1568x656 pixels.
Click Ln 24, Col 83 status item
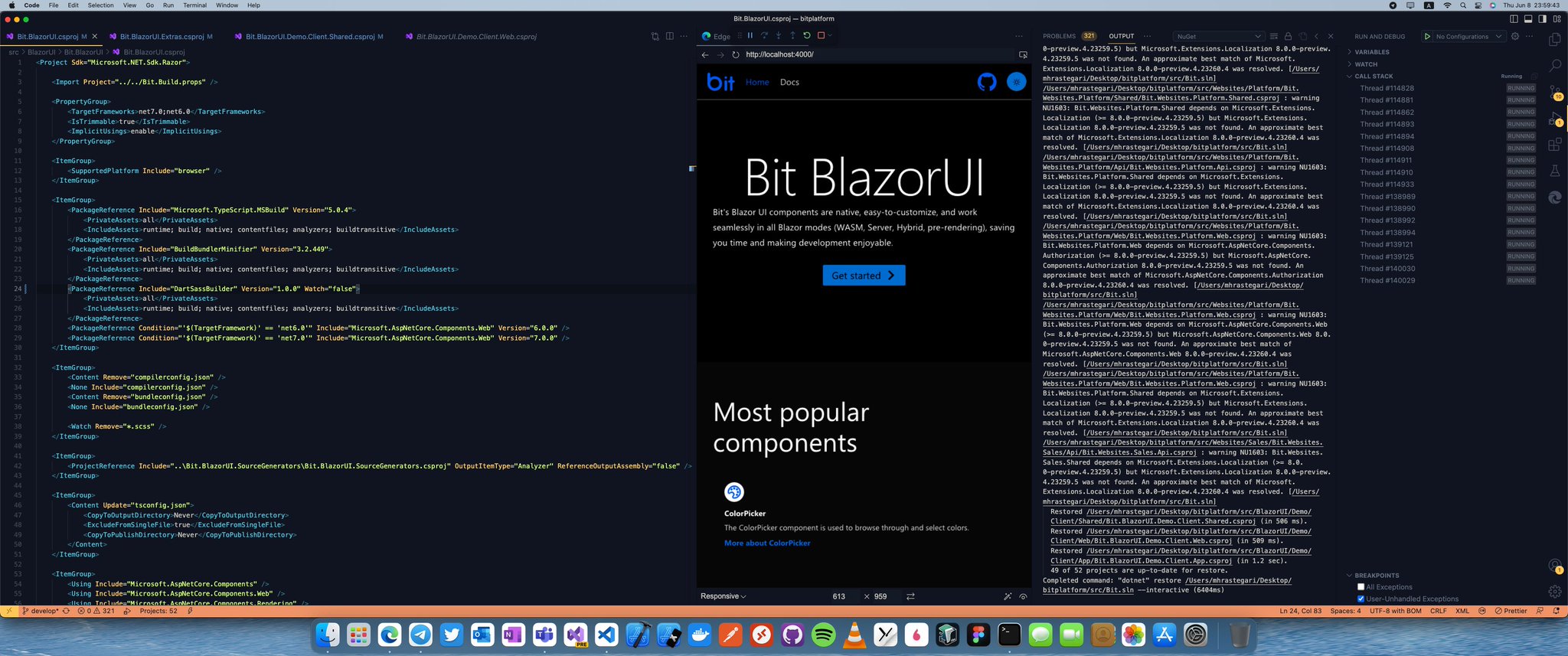click(1300, 611)
